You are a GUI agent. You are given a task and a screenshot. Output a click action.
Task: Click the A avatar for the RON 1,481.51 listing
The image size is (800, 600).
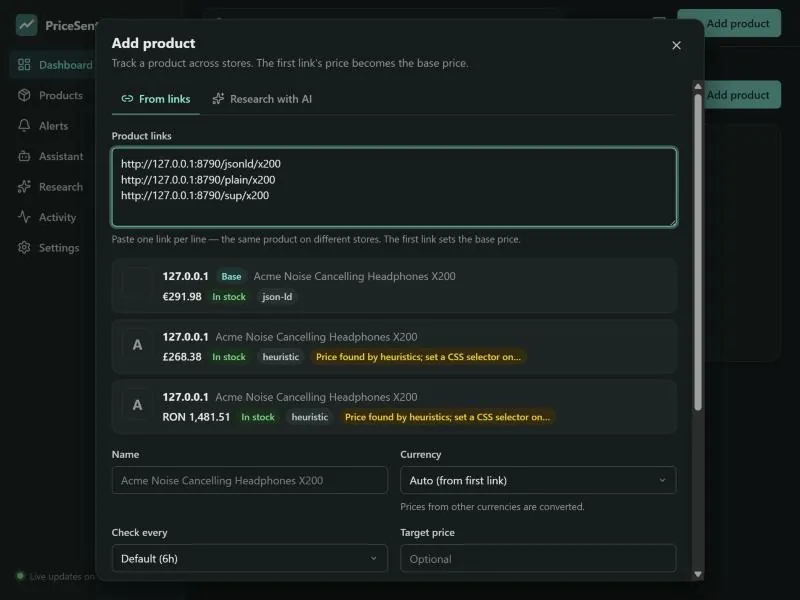point(137,406)
